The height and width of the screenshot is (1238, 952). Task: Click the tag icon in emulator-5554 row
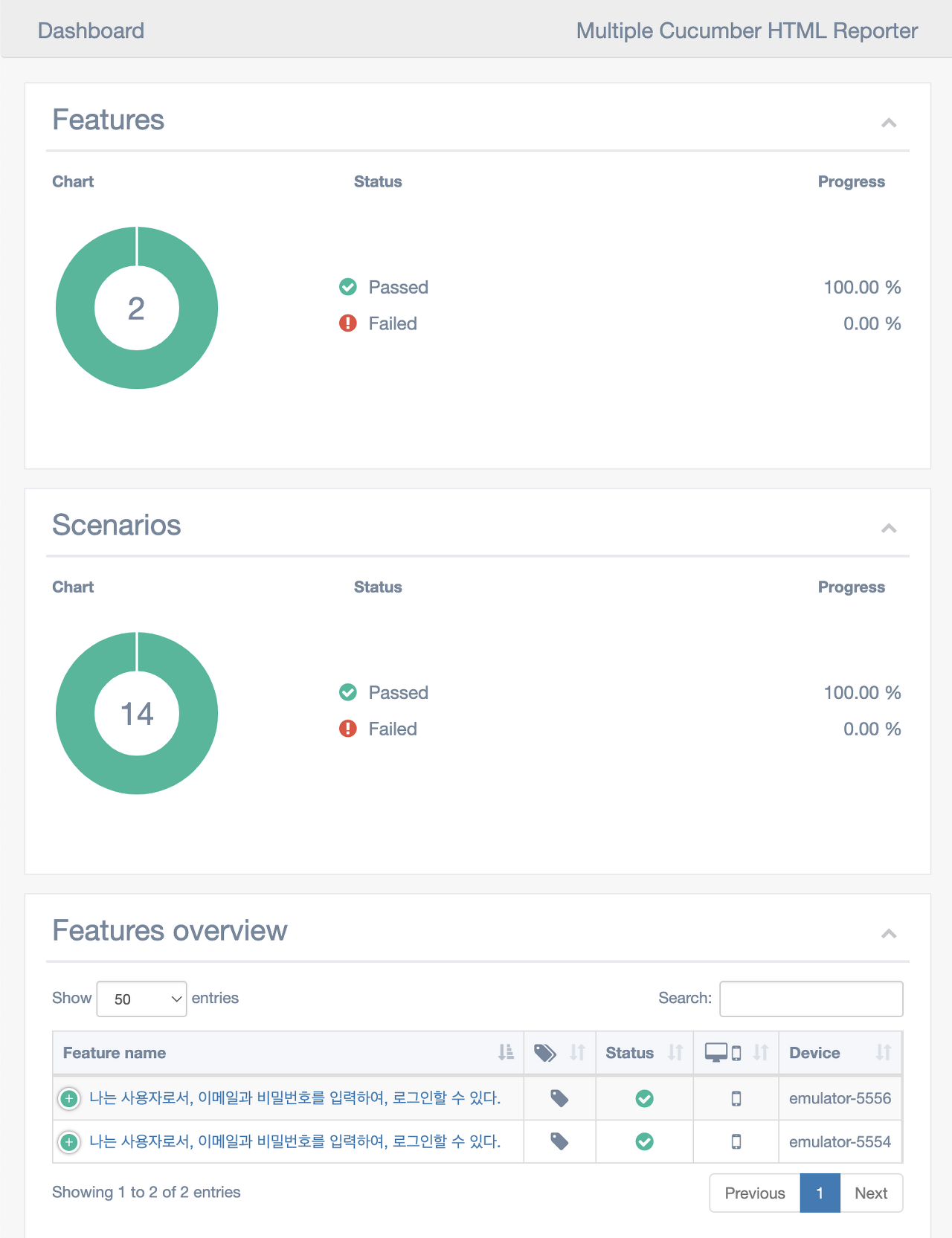pos(559,1141)
